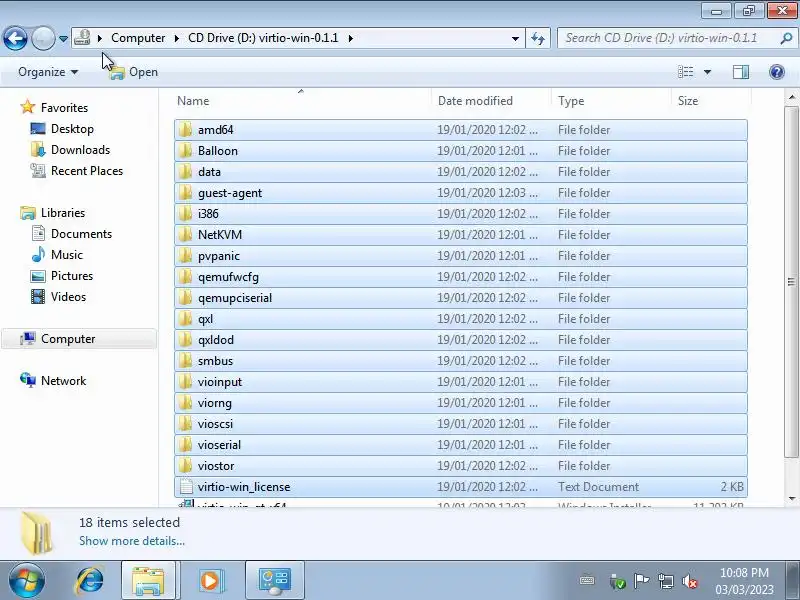This screenshot has width=800, height=600.
Task: Click the amd64 folder icon
Action: pyautogui.click(x=186, y=130)
